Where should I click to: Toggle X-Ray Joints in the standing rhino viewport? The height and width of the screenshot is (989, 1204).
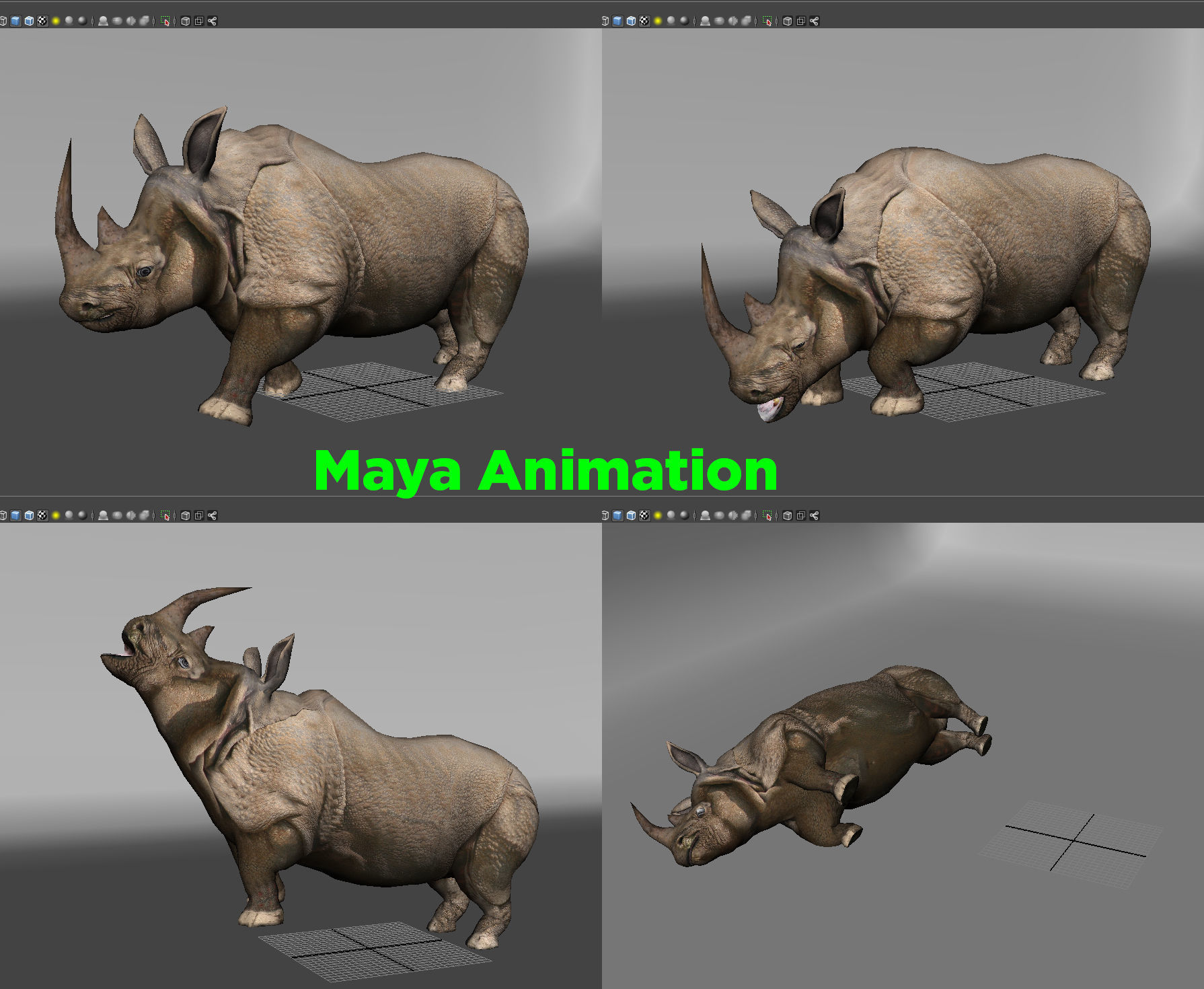point(213,21)
